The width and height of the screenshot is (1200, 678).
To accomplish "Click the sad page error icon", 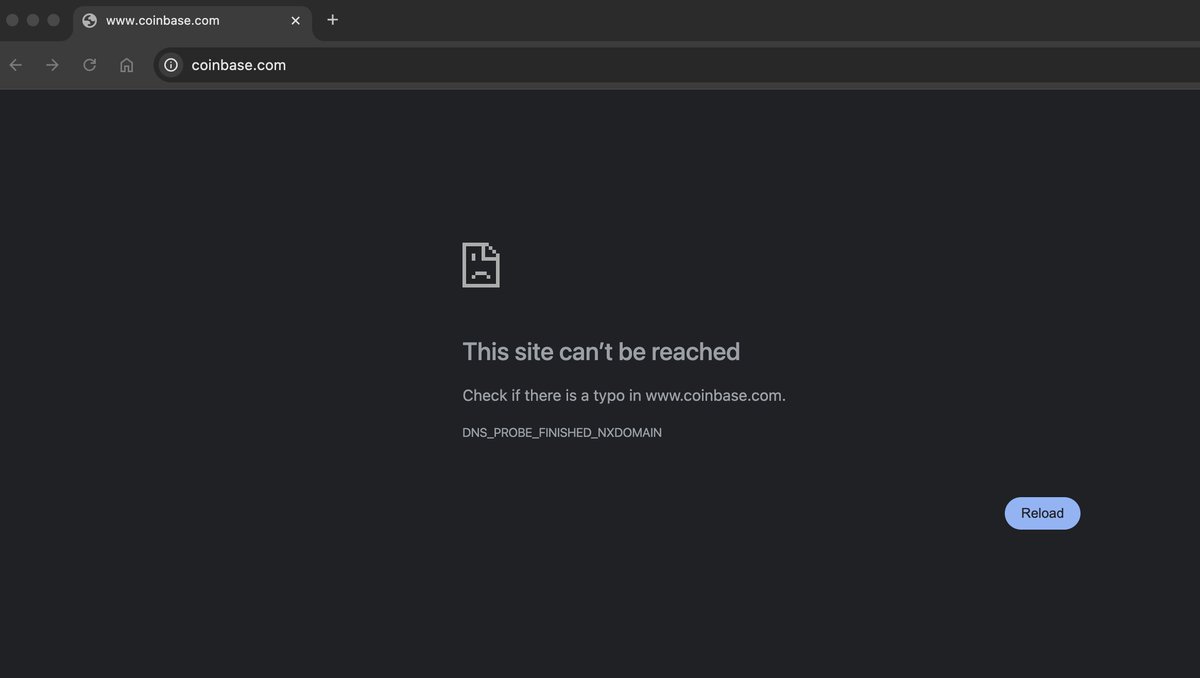I will [x=481, y=265].
